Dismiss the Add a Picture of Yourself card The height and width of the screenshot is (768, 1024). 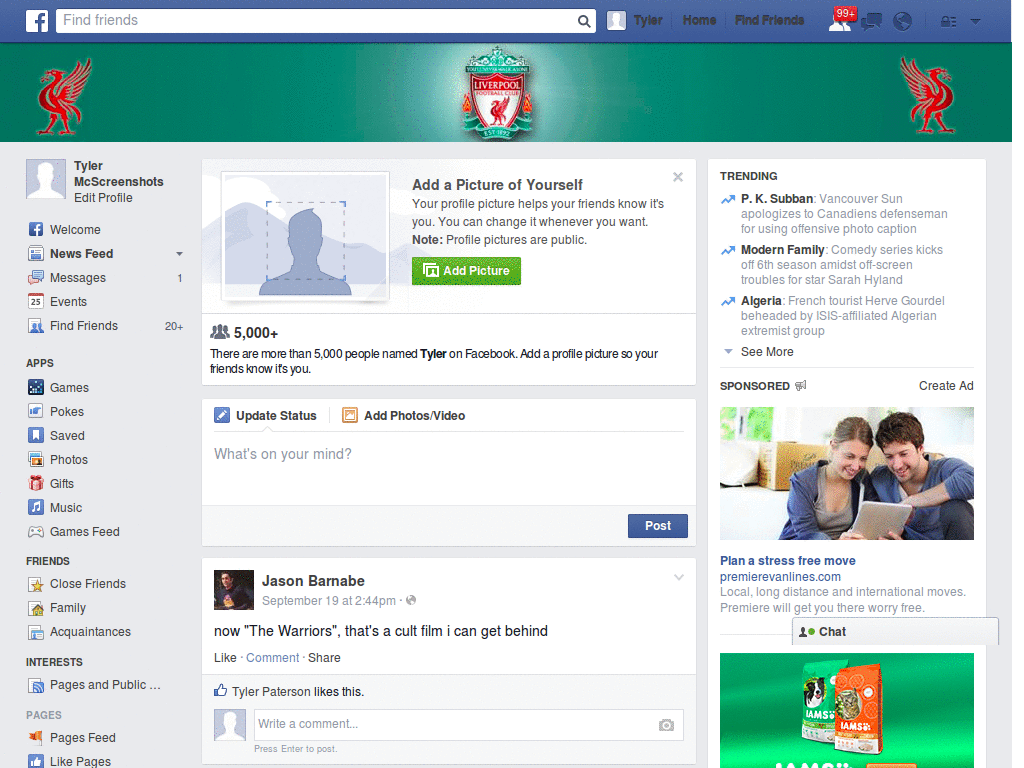[x=678, y=177]
